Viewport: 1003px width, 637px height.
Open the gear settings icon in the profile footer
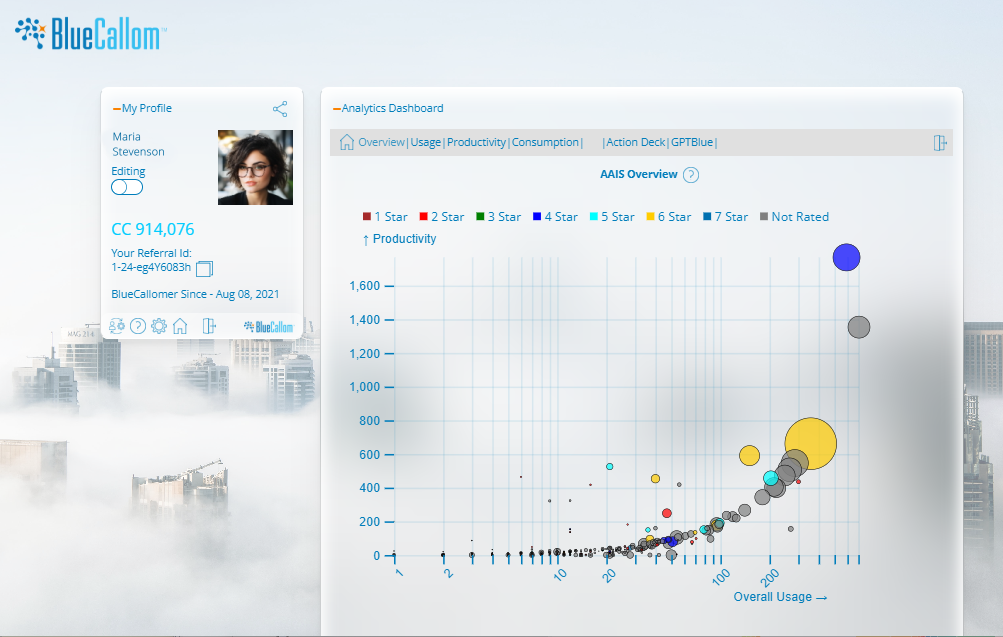158,325
